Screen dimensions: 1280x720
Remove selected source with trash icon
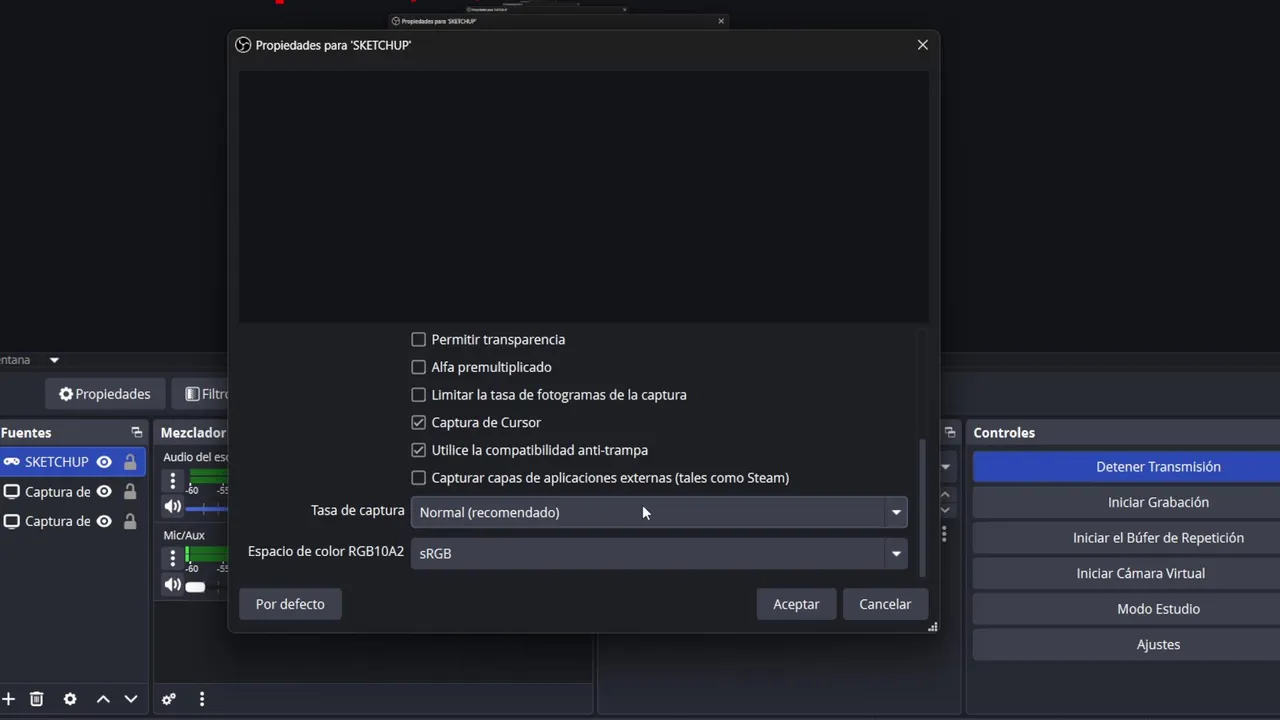pyautogui.click(x=37, y=699)
